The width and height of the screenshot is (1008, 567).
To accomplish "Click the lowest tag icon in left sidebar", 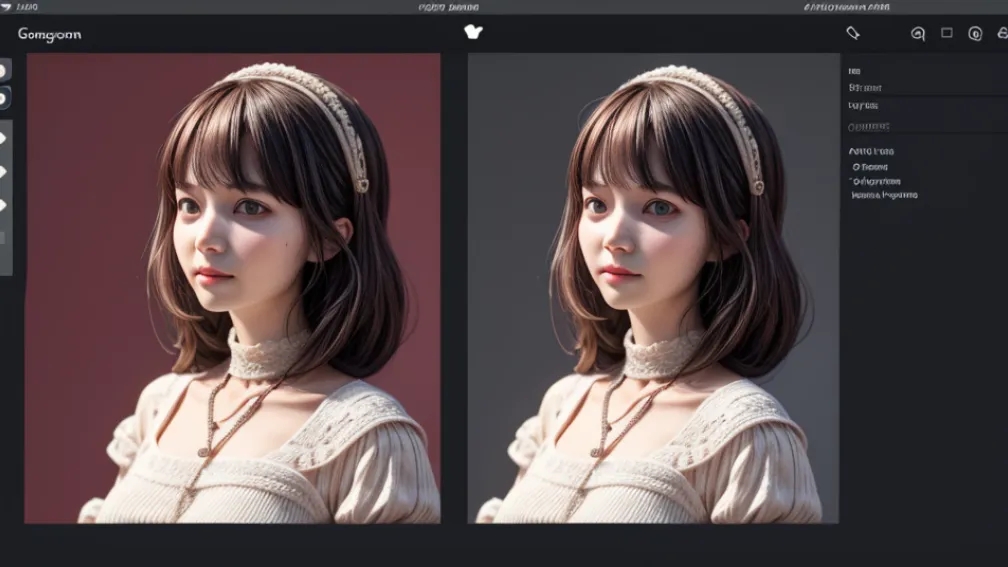I will point(3,205).
